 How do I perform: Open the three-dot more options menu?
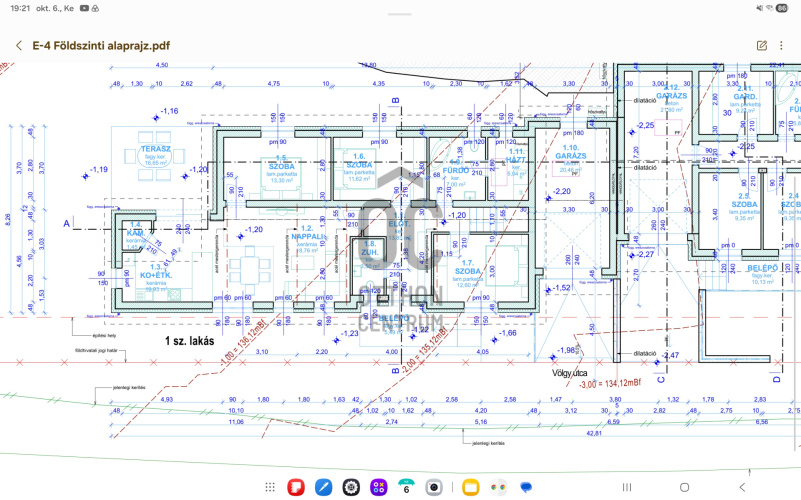click(781, 45)
